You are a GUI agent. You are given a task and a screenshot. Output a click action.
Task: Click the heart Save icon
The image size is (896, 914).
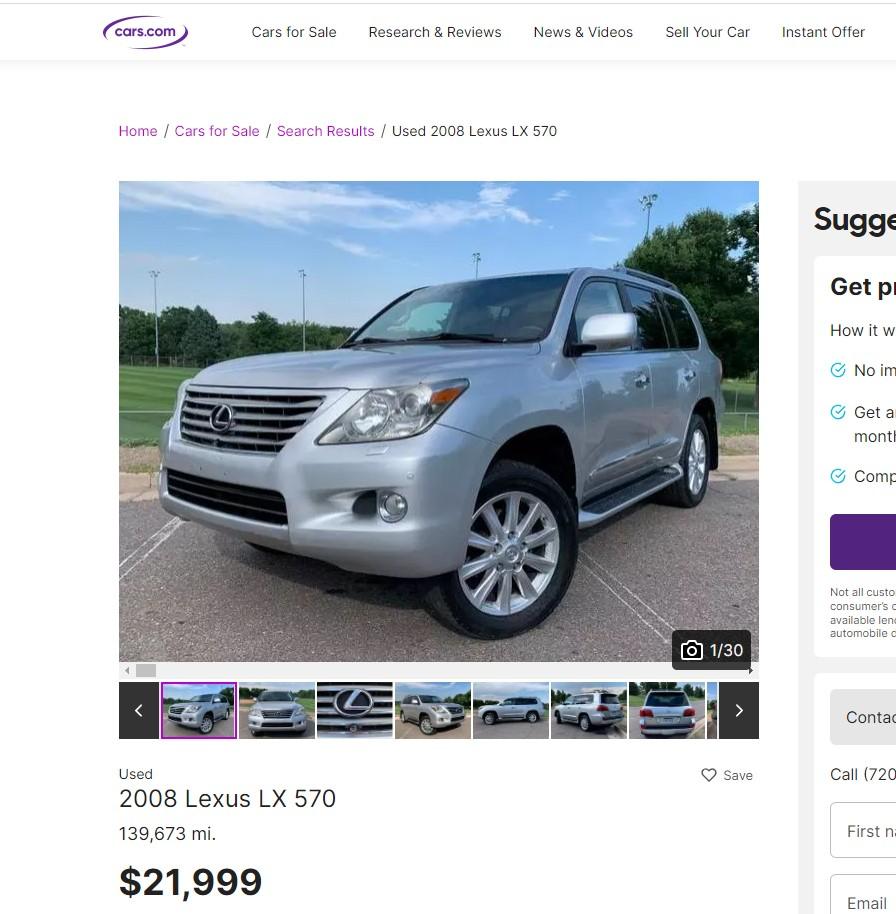pyautogui.click(x=708, y=775)
